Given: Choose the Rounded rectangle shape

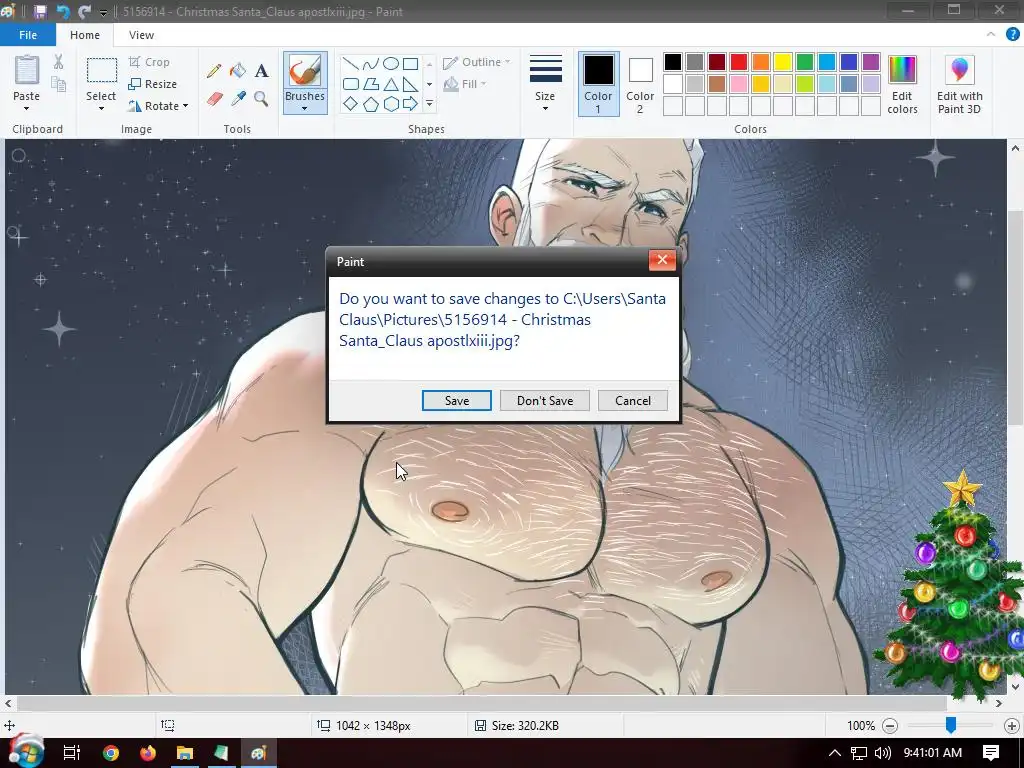Looking at the screenshot, I should 351,84.
